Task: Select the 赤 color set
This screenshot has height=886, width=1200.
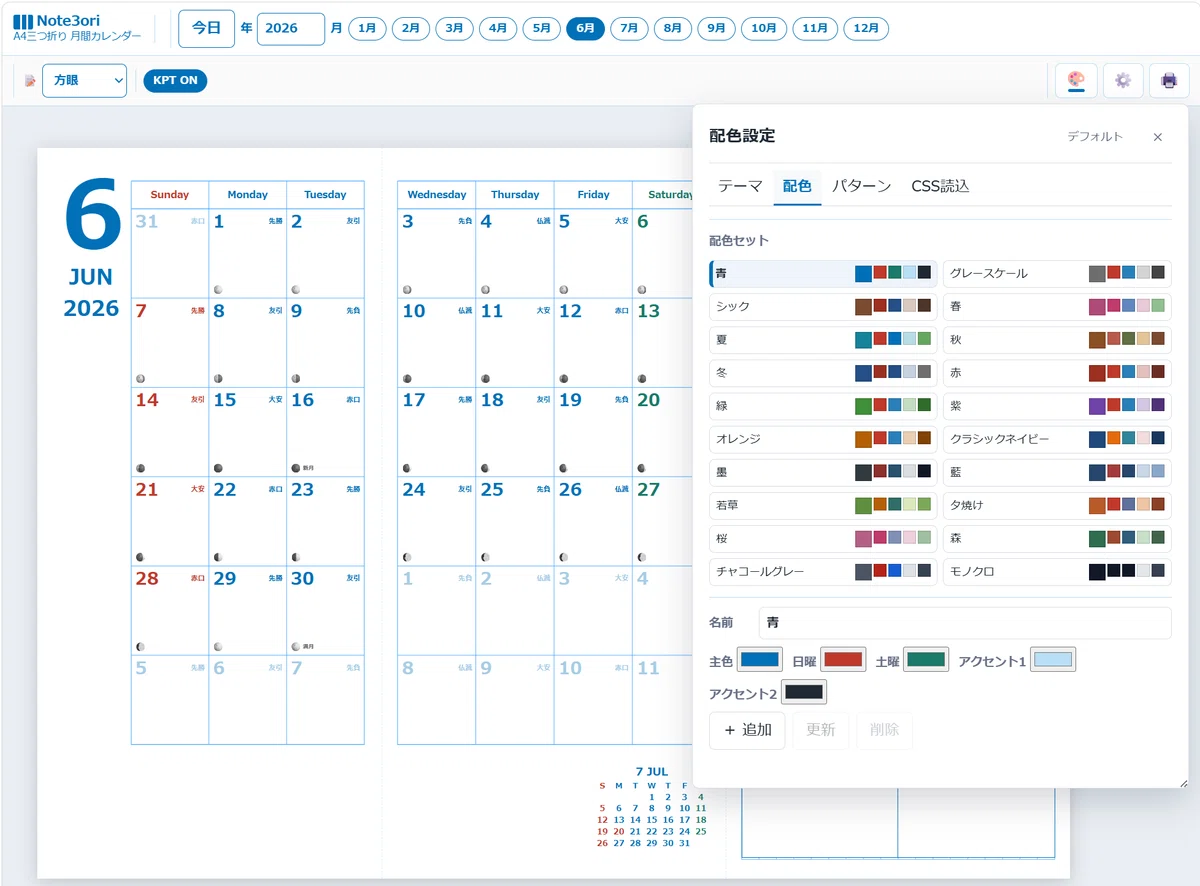Action: click(x=1057, y=373)
